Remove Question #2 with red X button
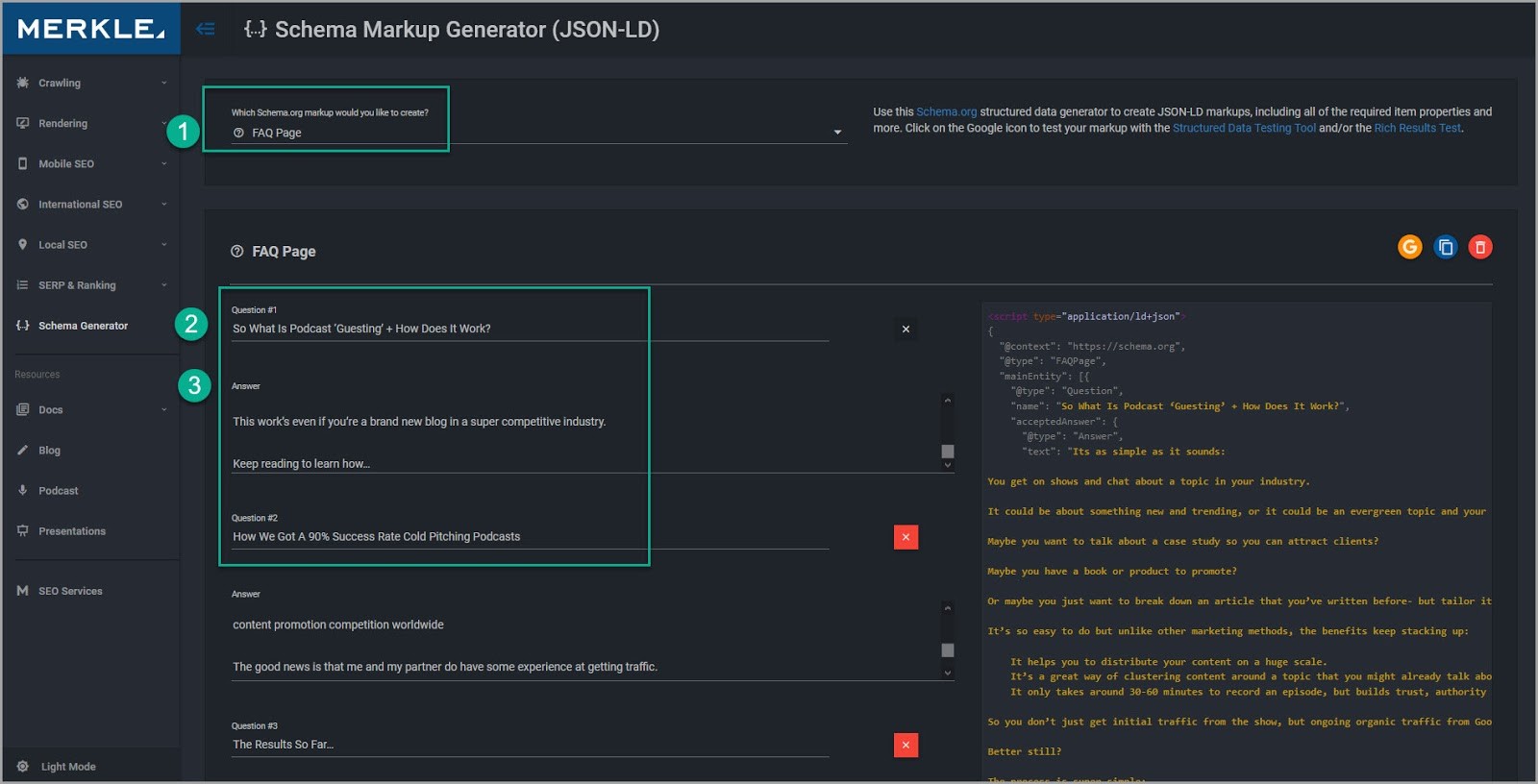The image size is (1538, 784). pyautogui.click(x=905, y=537)
